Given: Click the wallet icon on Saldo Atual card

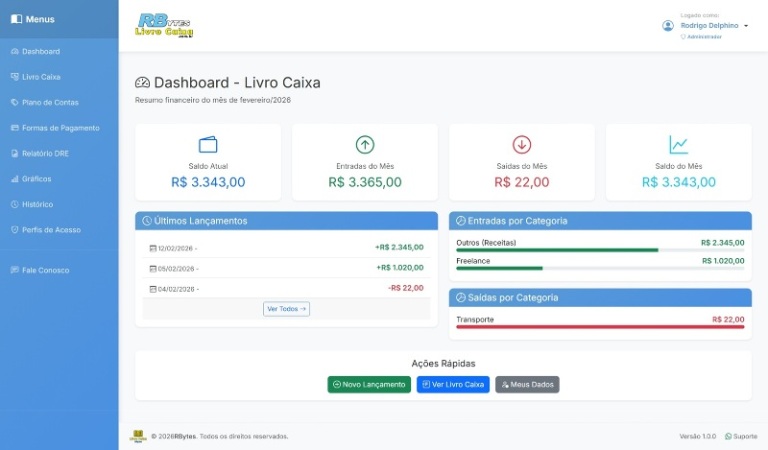Looking at the screenshot, I should point(208,144).
